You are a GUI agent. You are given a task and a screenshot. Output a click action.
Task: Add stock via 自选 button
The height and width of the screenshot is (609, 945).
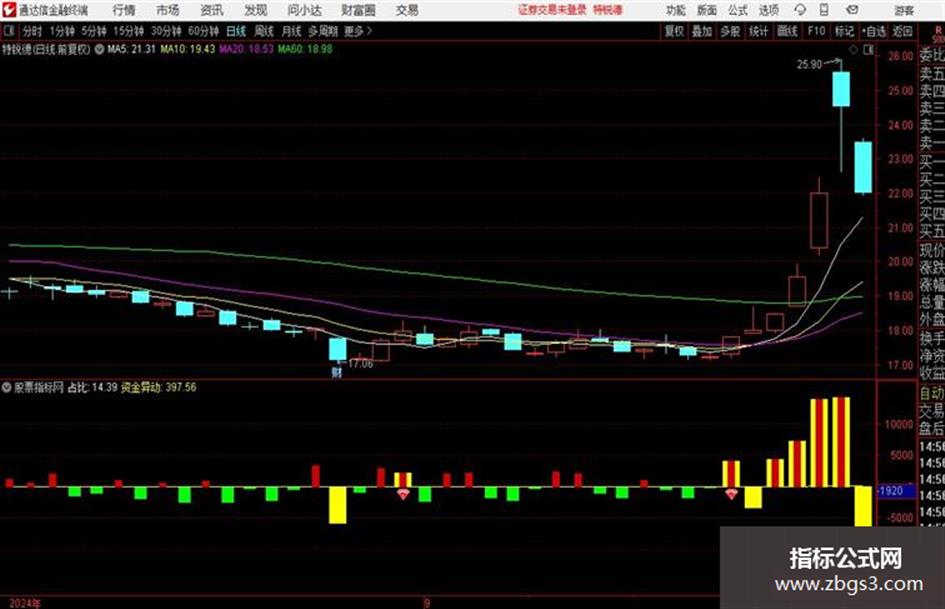coord(874,31)
